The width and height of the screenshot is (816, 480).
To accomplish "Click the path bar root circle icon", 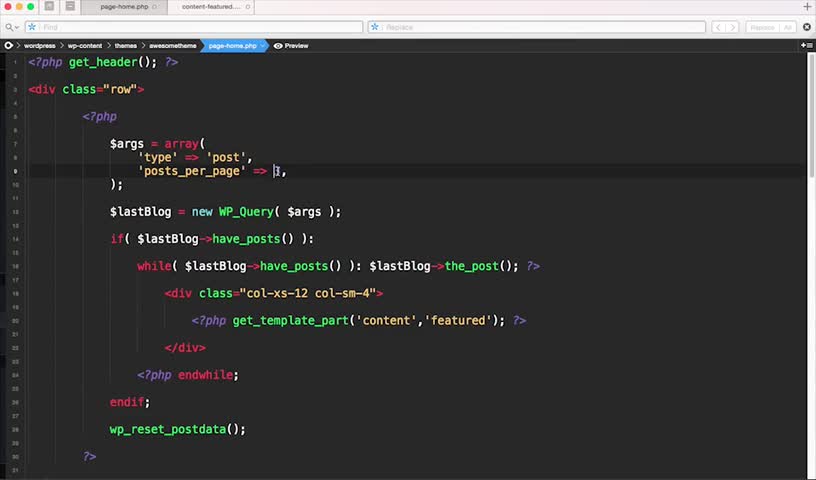I will pyautogui.click(x=8, y=46).
